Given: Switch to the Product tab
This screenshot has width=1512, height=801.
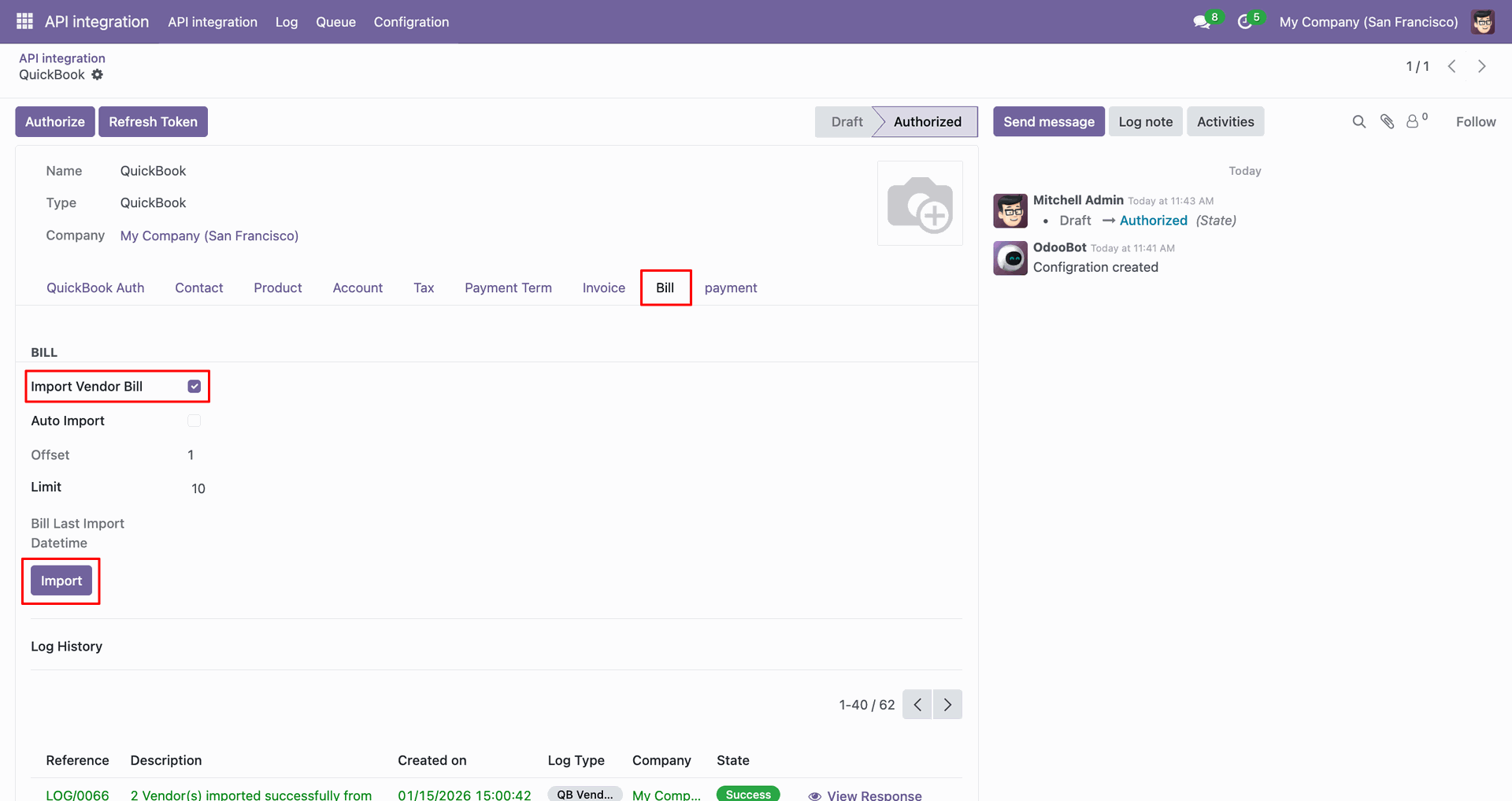Looking at the screenshot, I should point(278,287).
